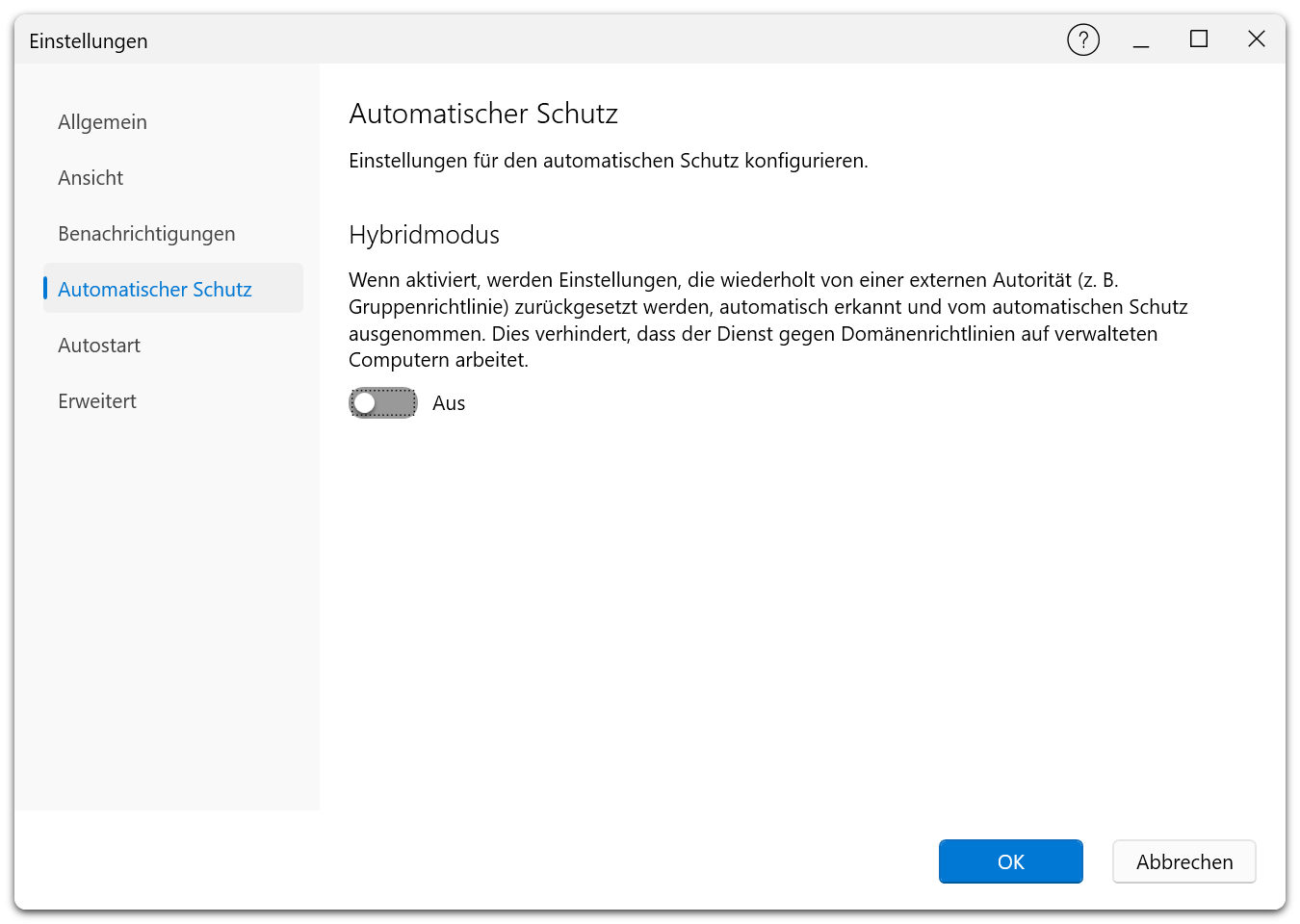This screenshot has height=924, width=1300.
Task: Click the 'Automatischer Schutz' page heading
Action: [483, 114]
